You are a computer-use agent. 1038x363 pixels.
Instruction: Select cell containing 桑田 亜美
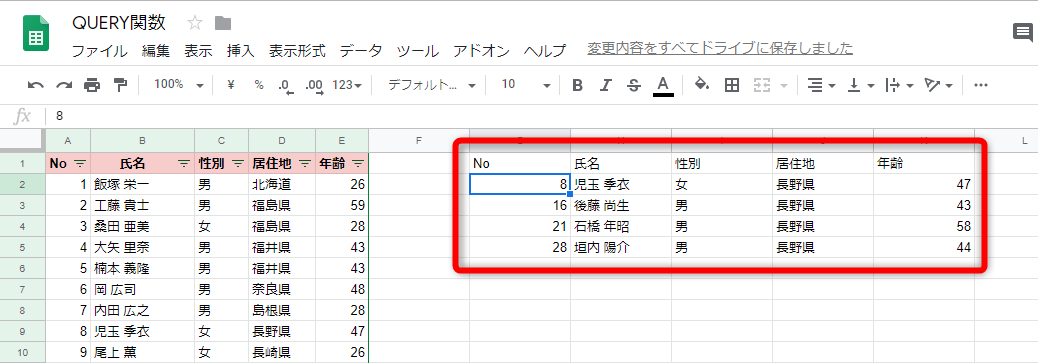(142, 227)
